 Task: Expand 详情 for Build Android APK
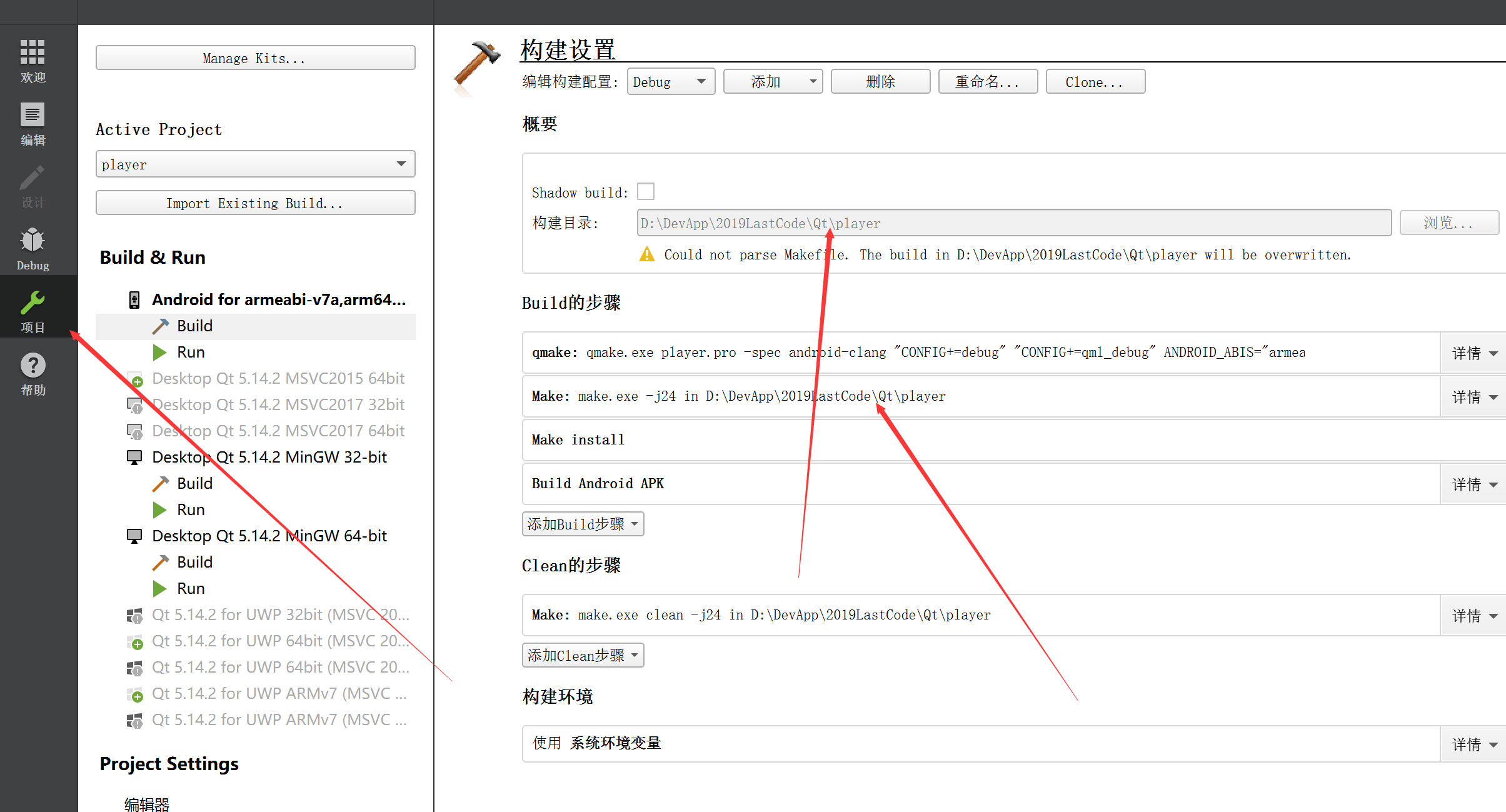pyautogui.click(x=1473, y=484)
